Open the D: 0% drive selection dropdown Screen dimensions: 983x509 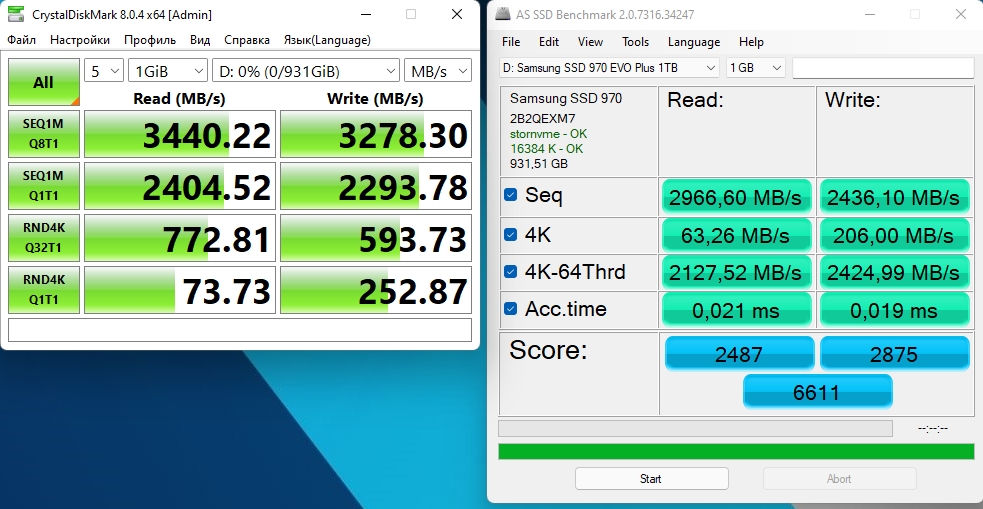coord(306,71)
